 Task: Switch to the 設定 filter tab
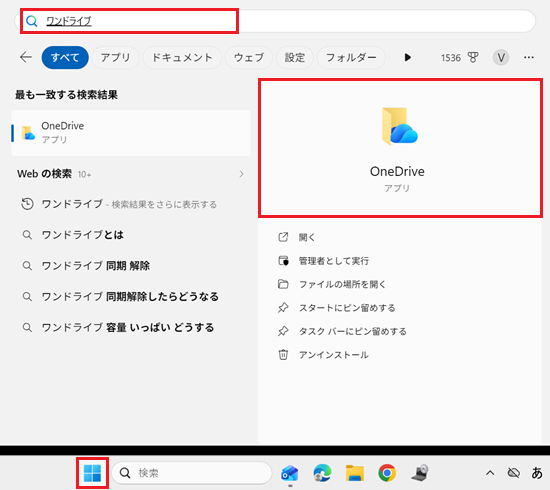295,57
